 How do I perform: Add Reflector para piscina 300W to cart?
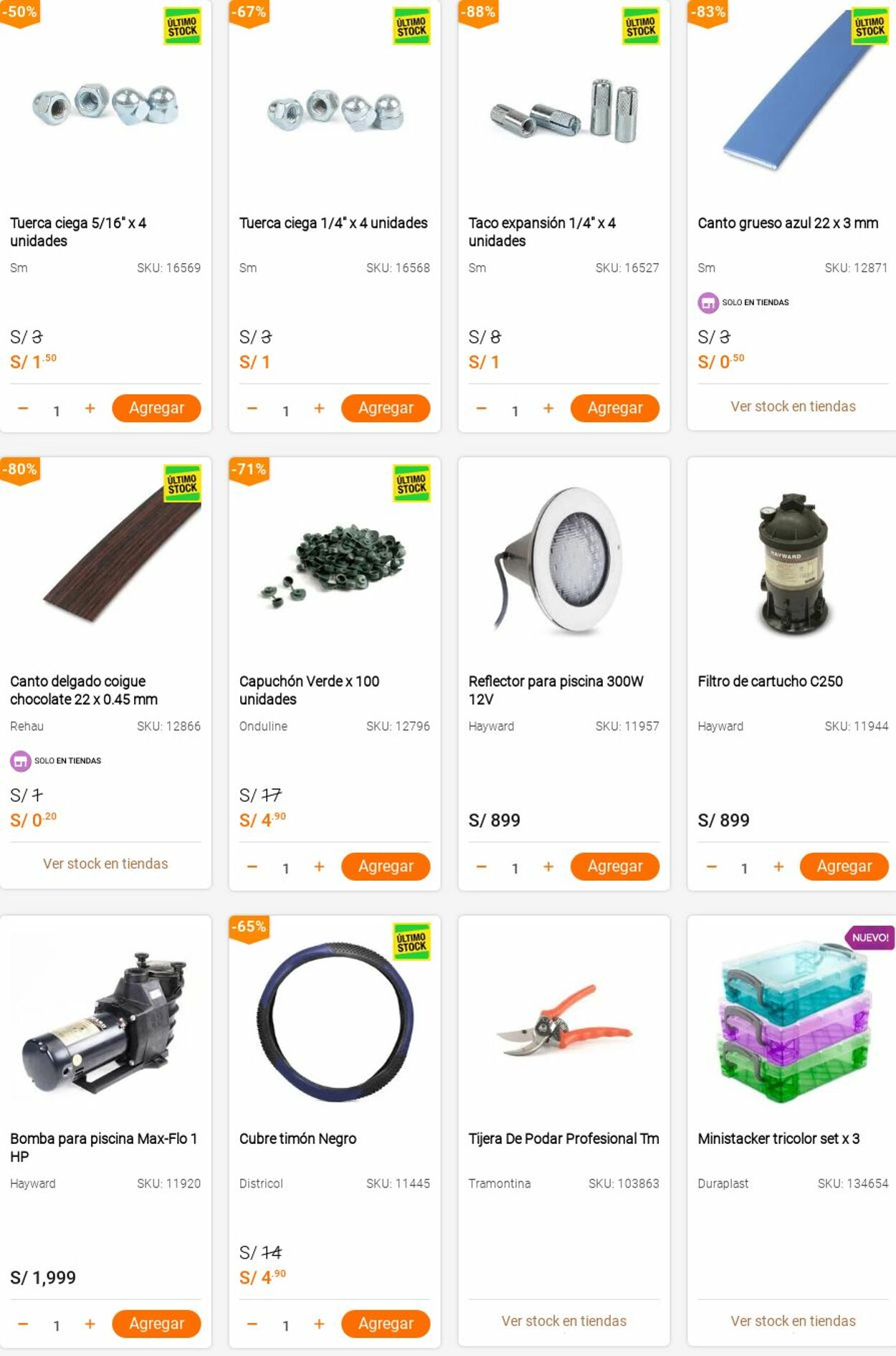point(615,866)
